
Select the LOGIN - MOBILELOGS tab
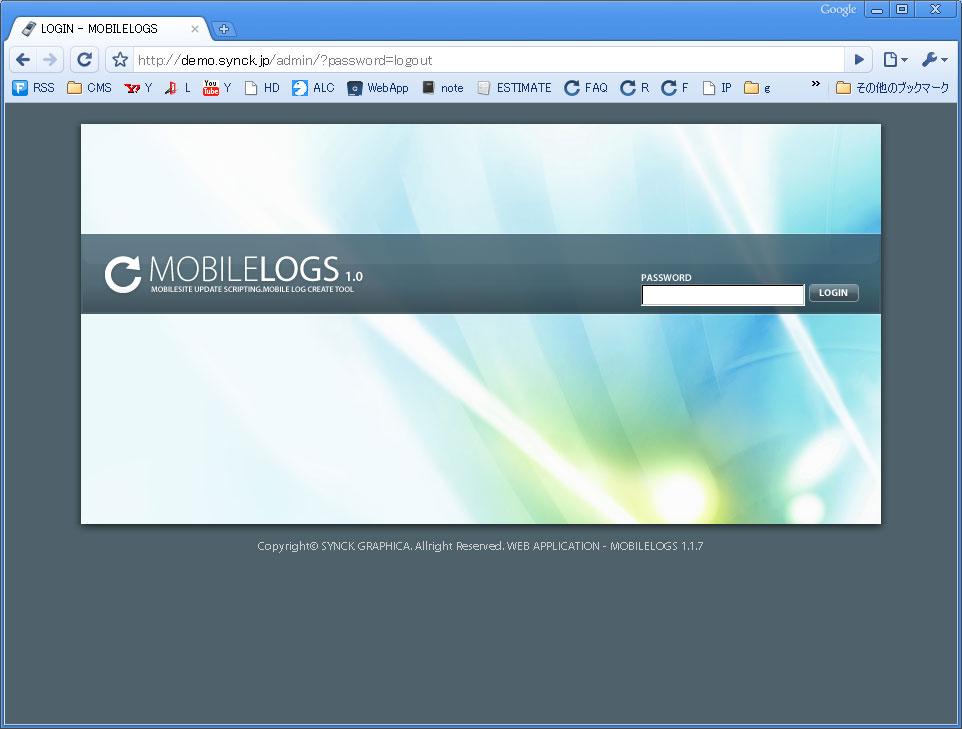(x=110, y=29)
